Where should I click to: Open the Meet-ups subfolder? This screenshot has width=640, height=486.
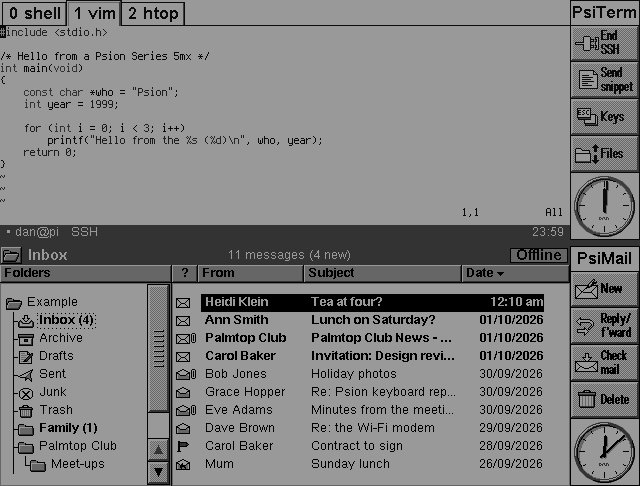pyautogui.click(x=78, y=464)
